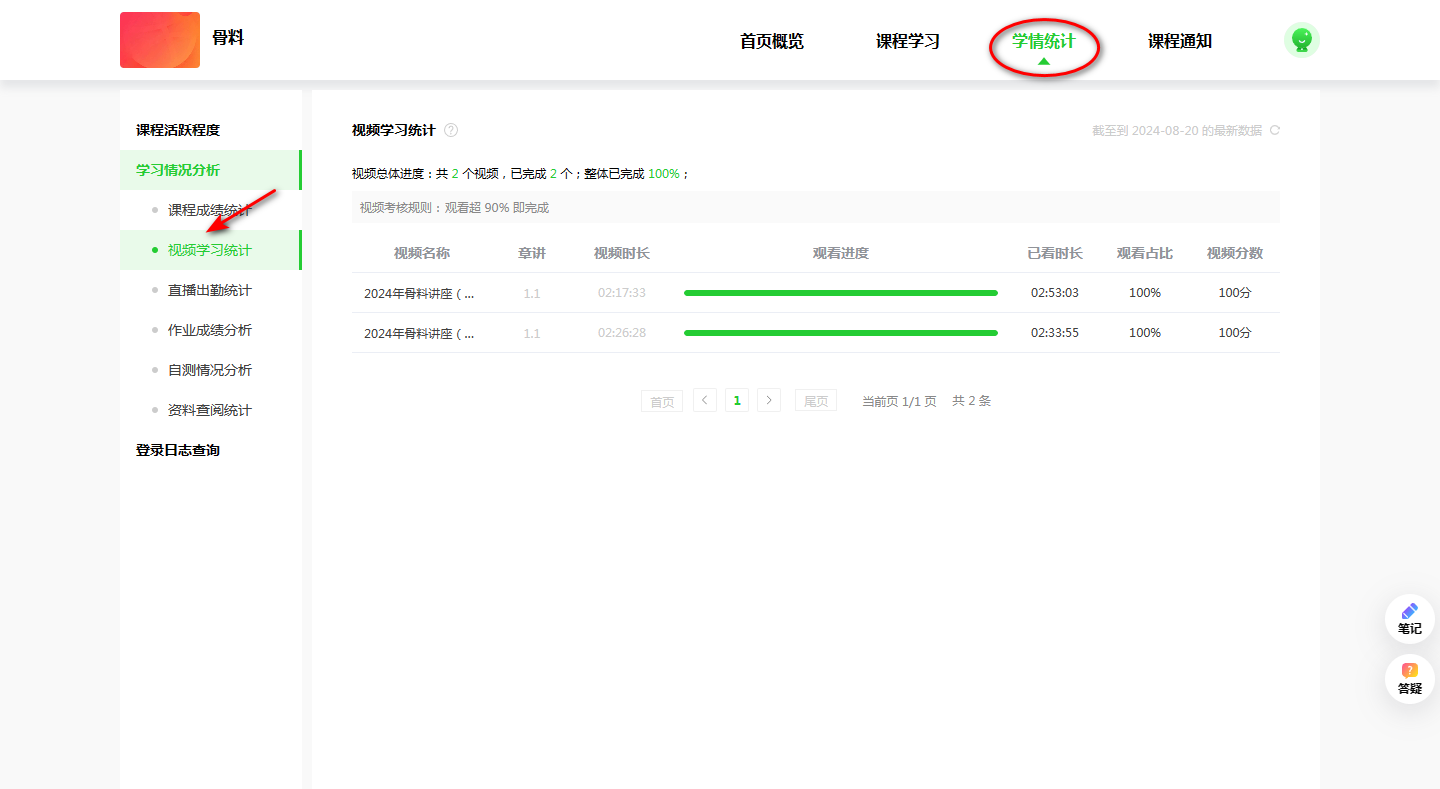Switch to 课程学习 tab

(x=907, y=41)
